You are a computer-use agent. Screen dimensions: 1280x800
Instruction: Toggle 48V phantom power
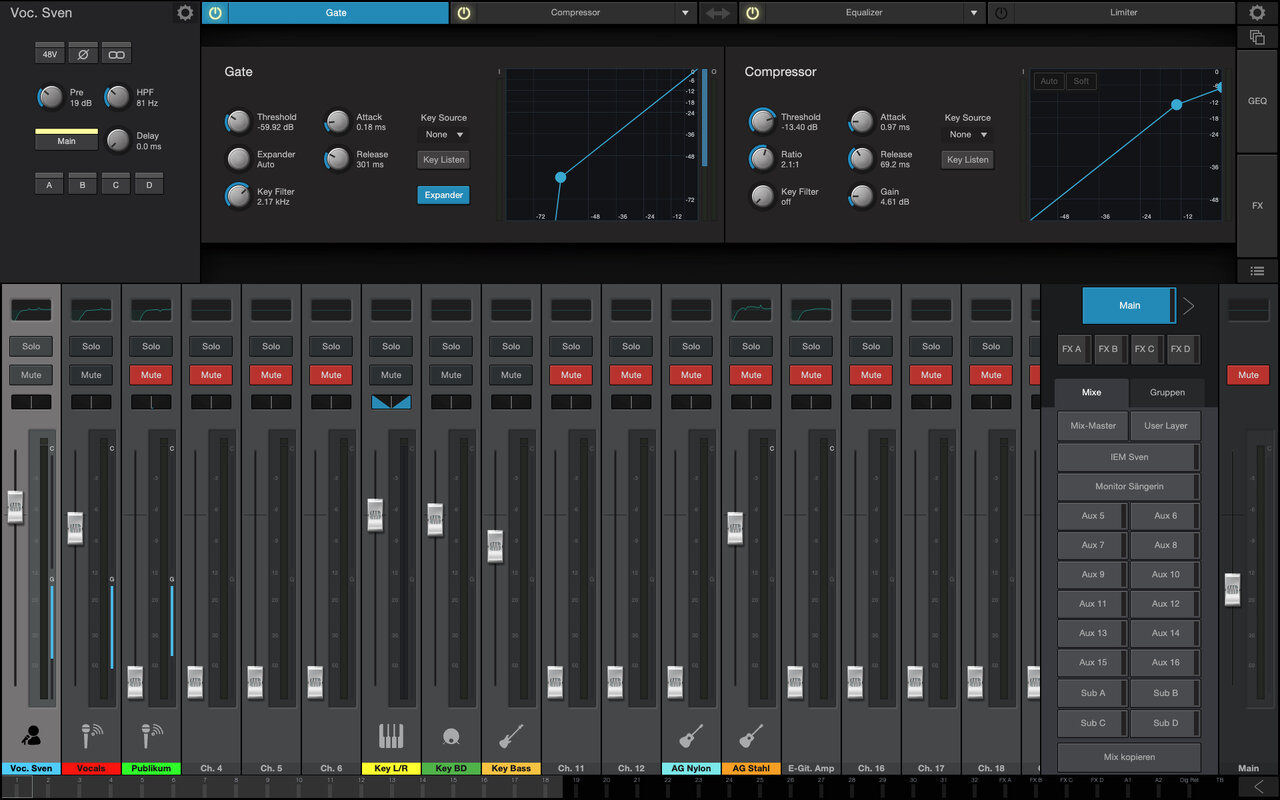(x=50, y=54)
